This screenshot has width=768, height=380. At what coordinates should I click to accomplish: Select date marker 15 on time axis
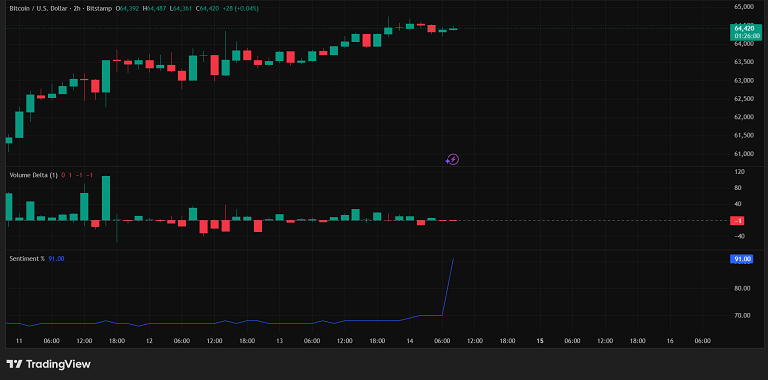pyautogui.click(x=540, y=341)
